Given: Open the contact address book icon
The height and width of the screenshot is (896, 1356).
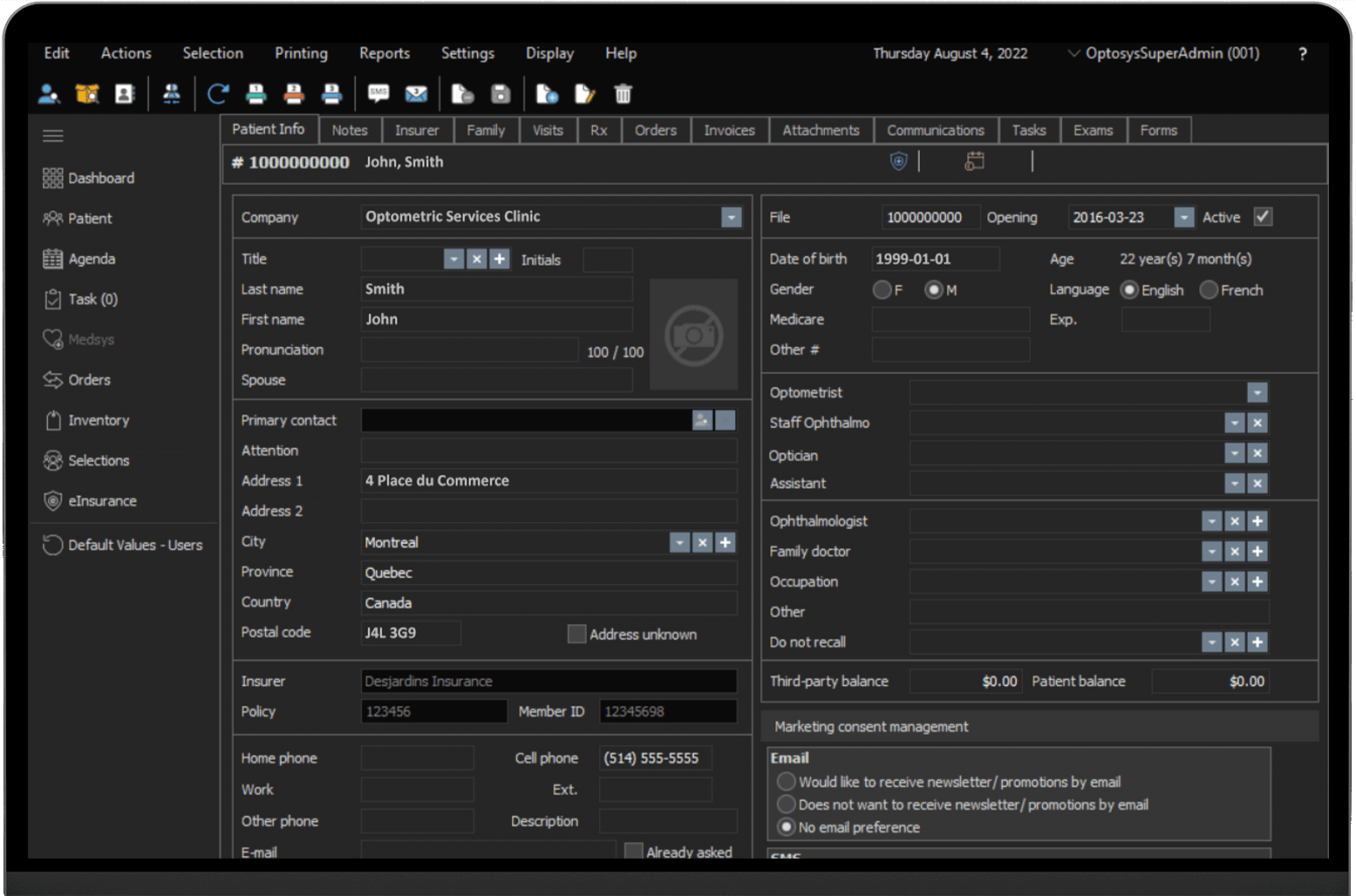Looking at the screenshot, I should tap(125, 94).
